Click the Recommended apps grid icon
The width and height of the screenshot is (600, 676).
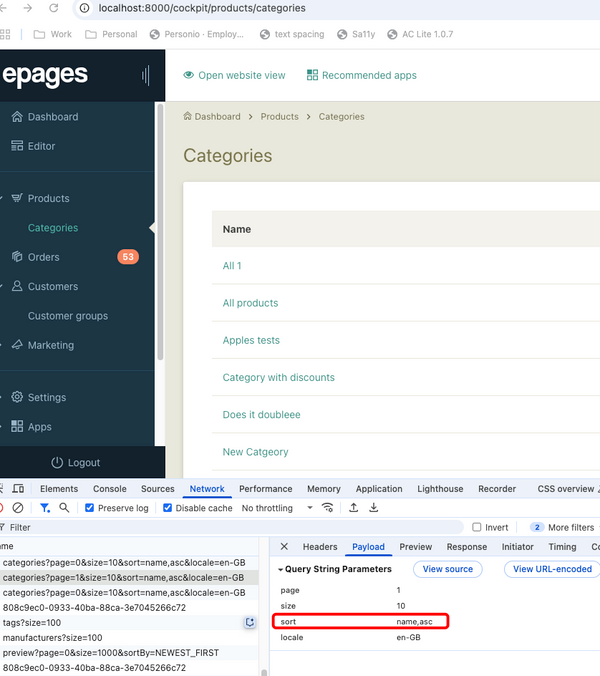312,75
